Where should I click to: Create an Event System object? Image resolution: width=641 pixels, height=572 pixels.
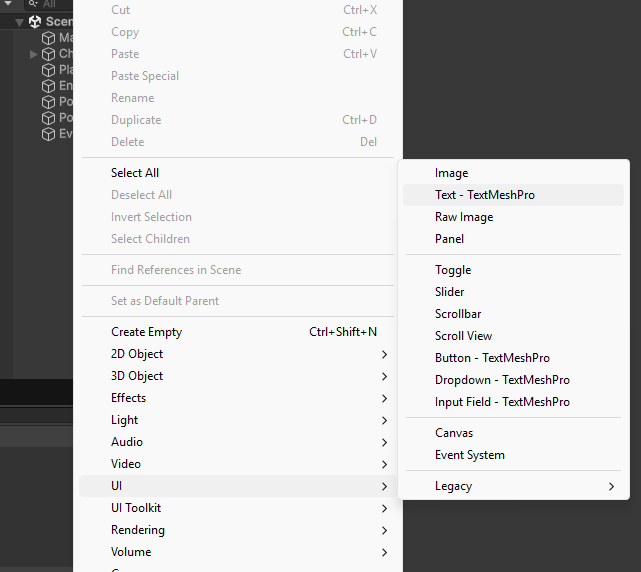coord(513,455)
